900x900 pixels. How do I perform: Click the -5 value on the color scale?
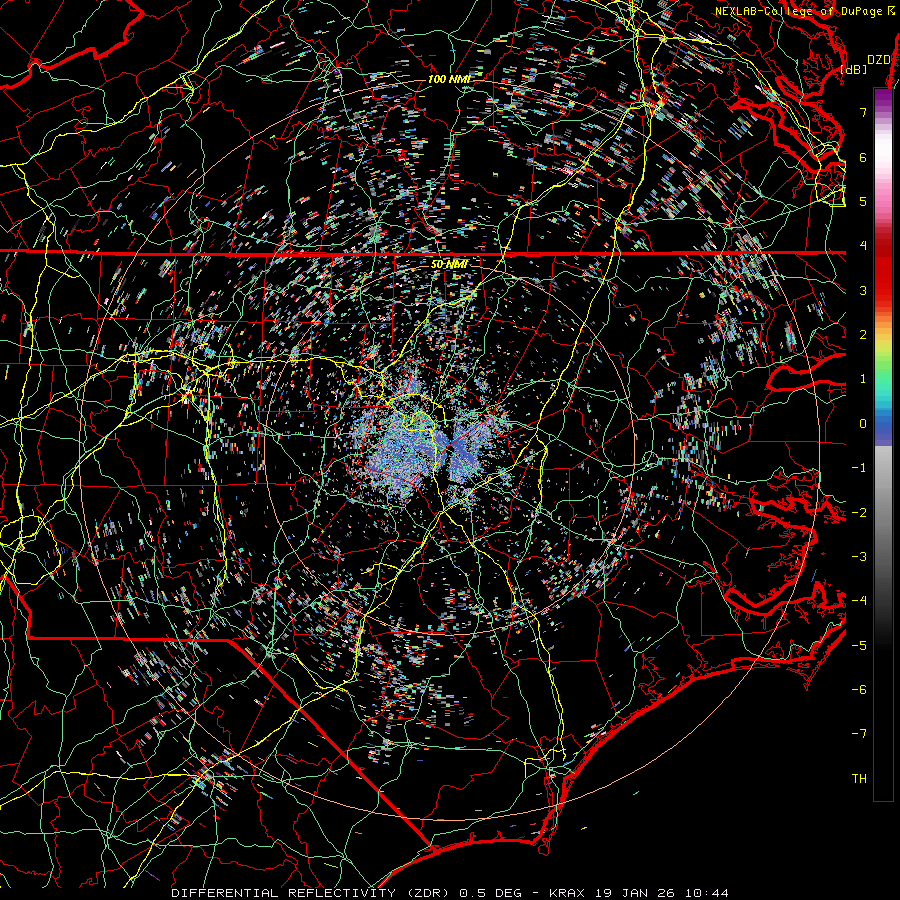(x=859, y=645)
